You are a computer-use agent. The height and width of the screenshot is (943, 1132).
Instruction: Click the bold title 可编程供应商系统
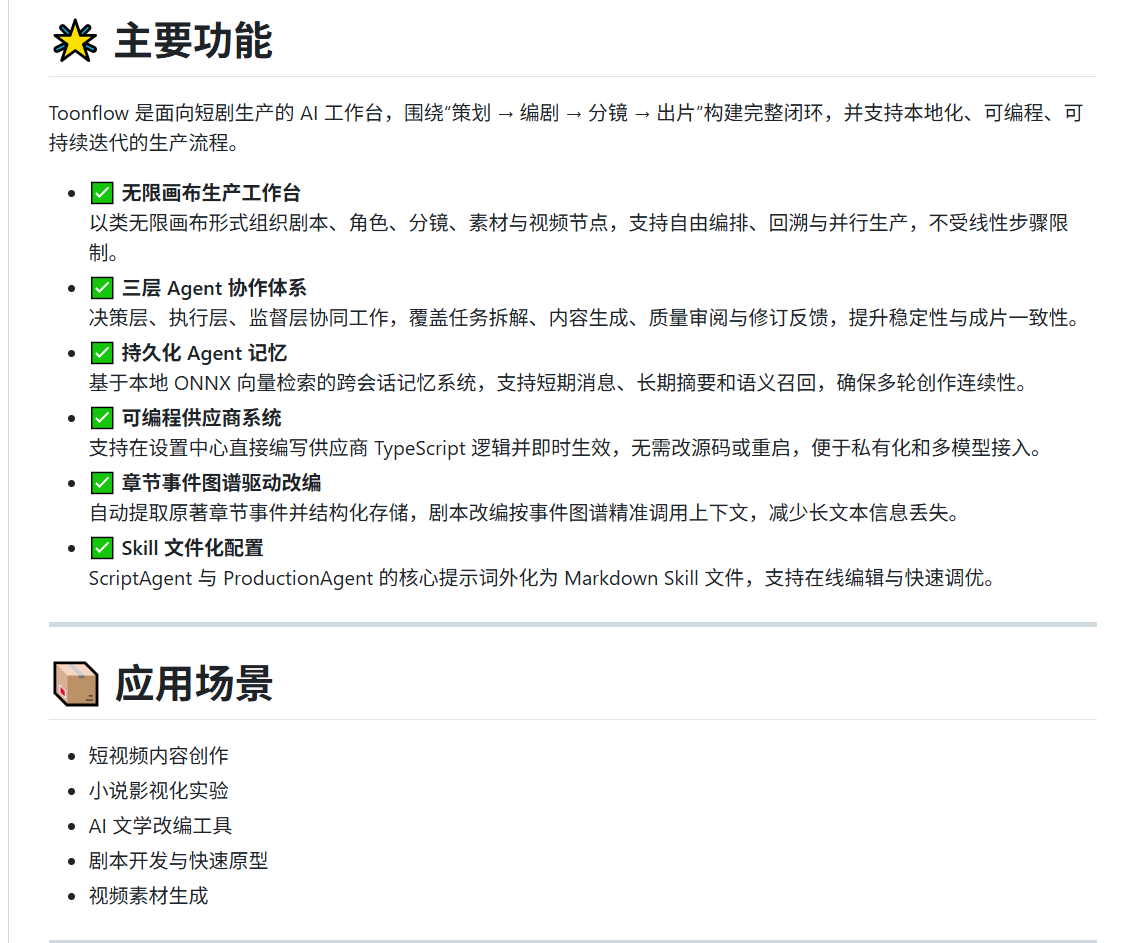[201, 418]
